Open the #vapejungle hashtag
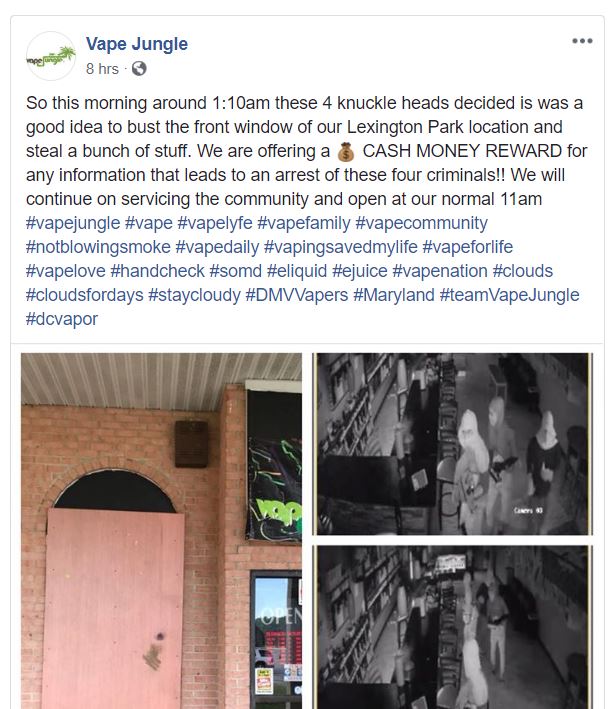614x709 pixels. (73, 223)
